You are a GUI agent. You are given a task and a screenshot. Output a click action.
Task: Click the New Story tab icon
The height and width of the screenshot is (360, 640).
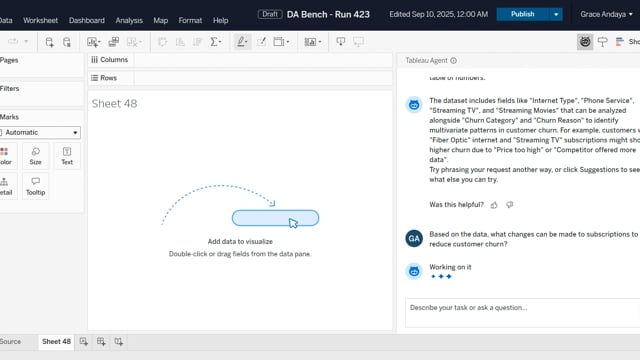coord(119,342)
